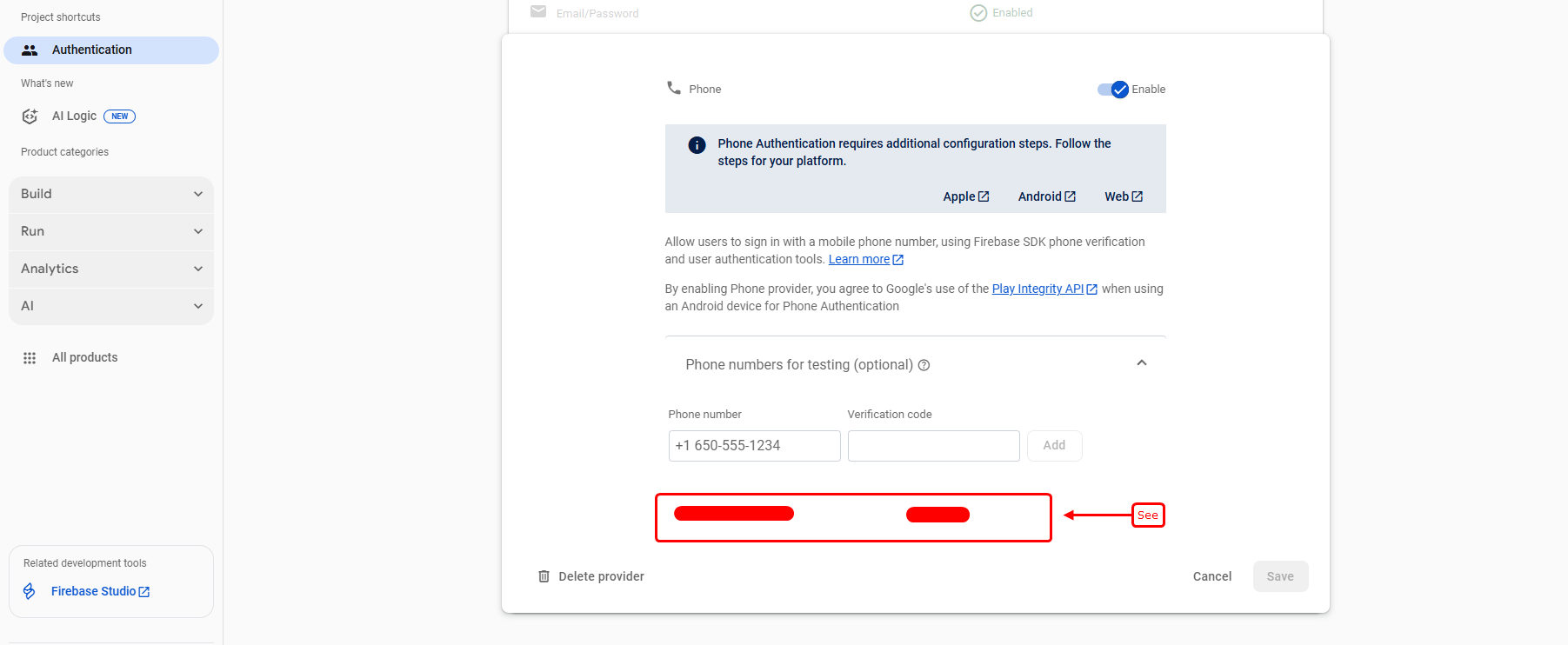
Task: Collapse the phone numbers for testing section
Action: 1141,363
